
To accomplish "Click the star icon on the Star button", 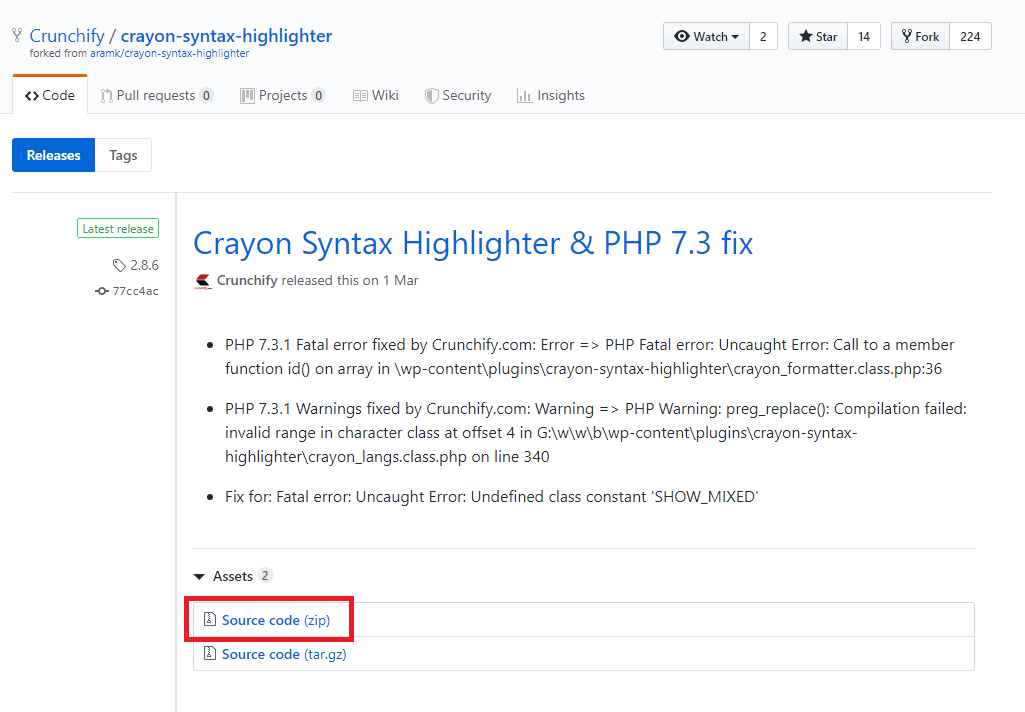I will tap(805, 36).
